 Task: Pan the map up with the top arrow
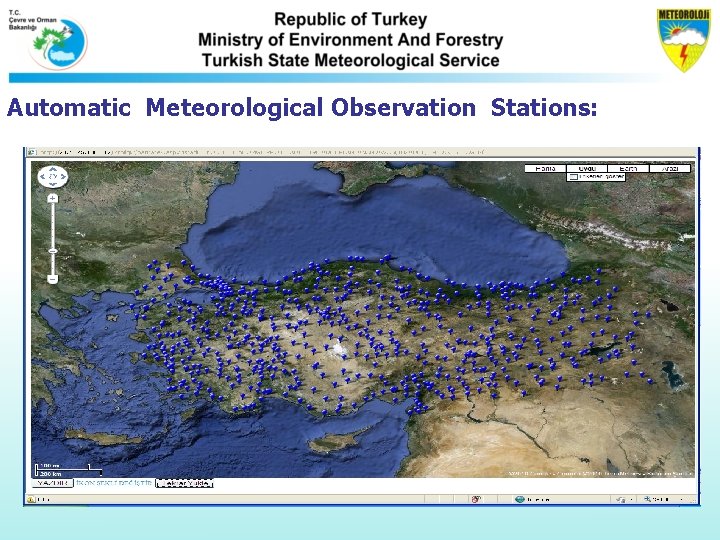tap(53, 170)
